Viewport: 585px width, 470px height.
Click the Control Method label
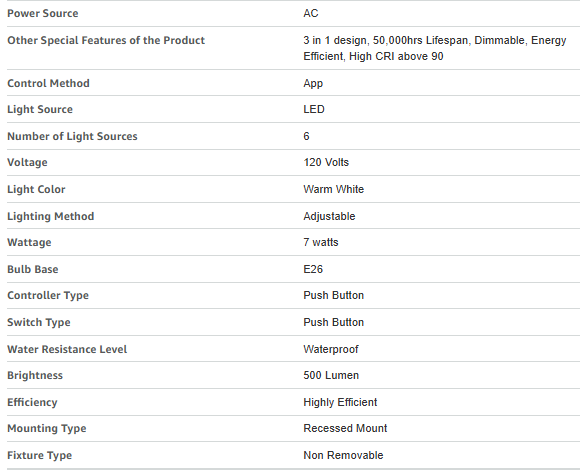click(x=49, y=83)
